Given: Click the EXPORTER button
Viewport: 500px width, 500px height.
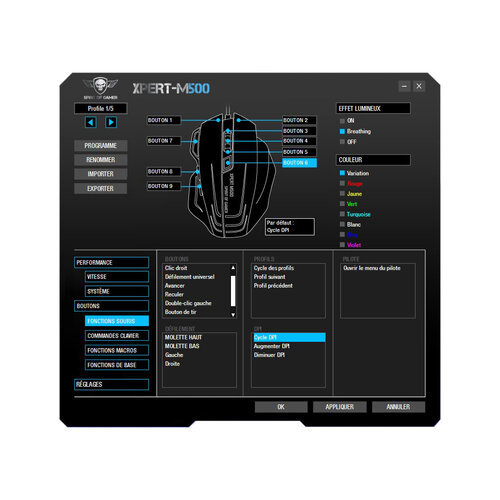Looking at the screenshot, I should point(100,189).
